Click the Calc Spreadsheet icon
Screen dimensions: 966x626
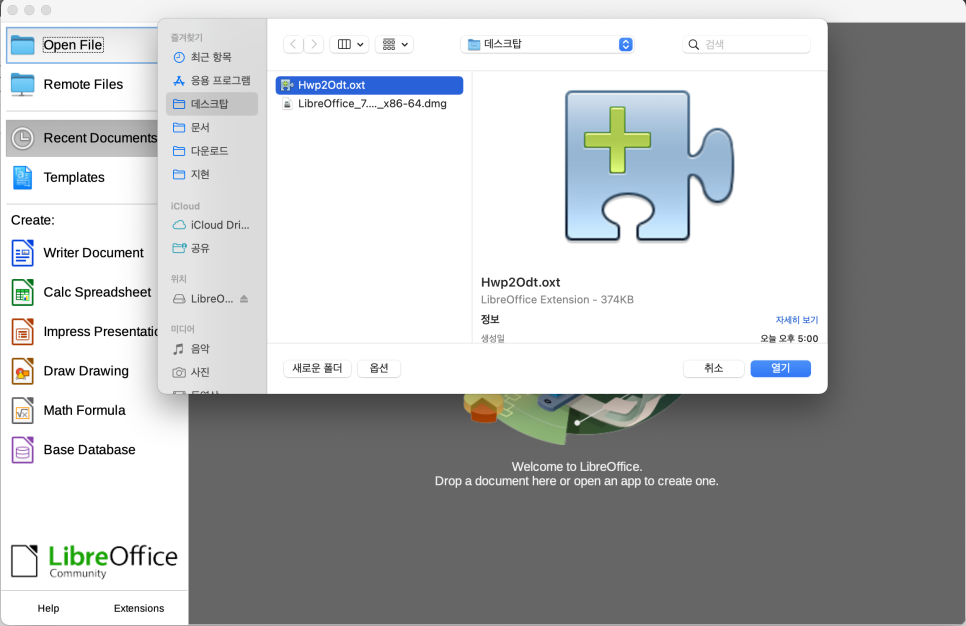tap(23, 293)
